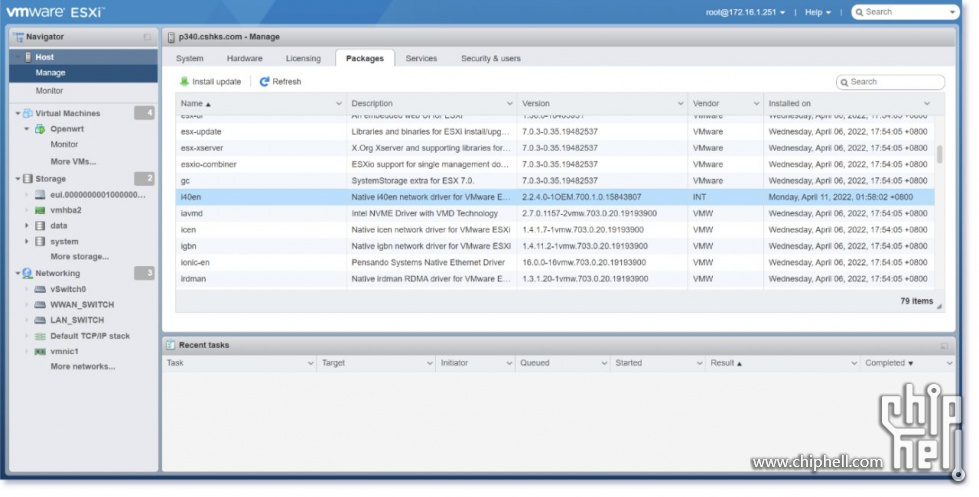The height and width of the screenshot is (497, 979).
Task: Click the Navigator panel icon
Action: [x=18, y=37]
